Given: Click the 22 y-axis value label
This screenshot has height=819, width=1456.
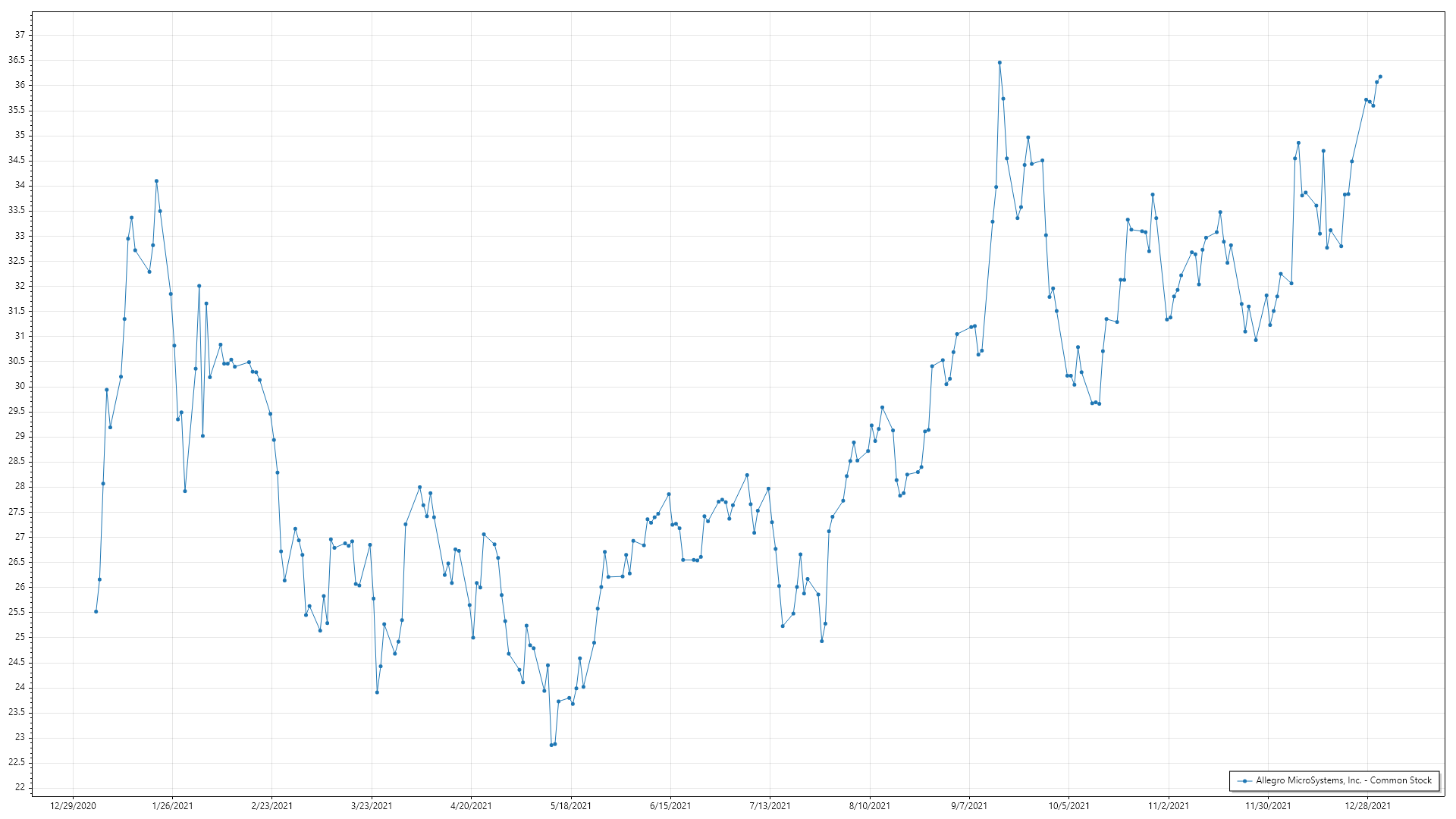Looking at the screenshot, I should coord(20,787).
